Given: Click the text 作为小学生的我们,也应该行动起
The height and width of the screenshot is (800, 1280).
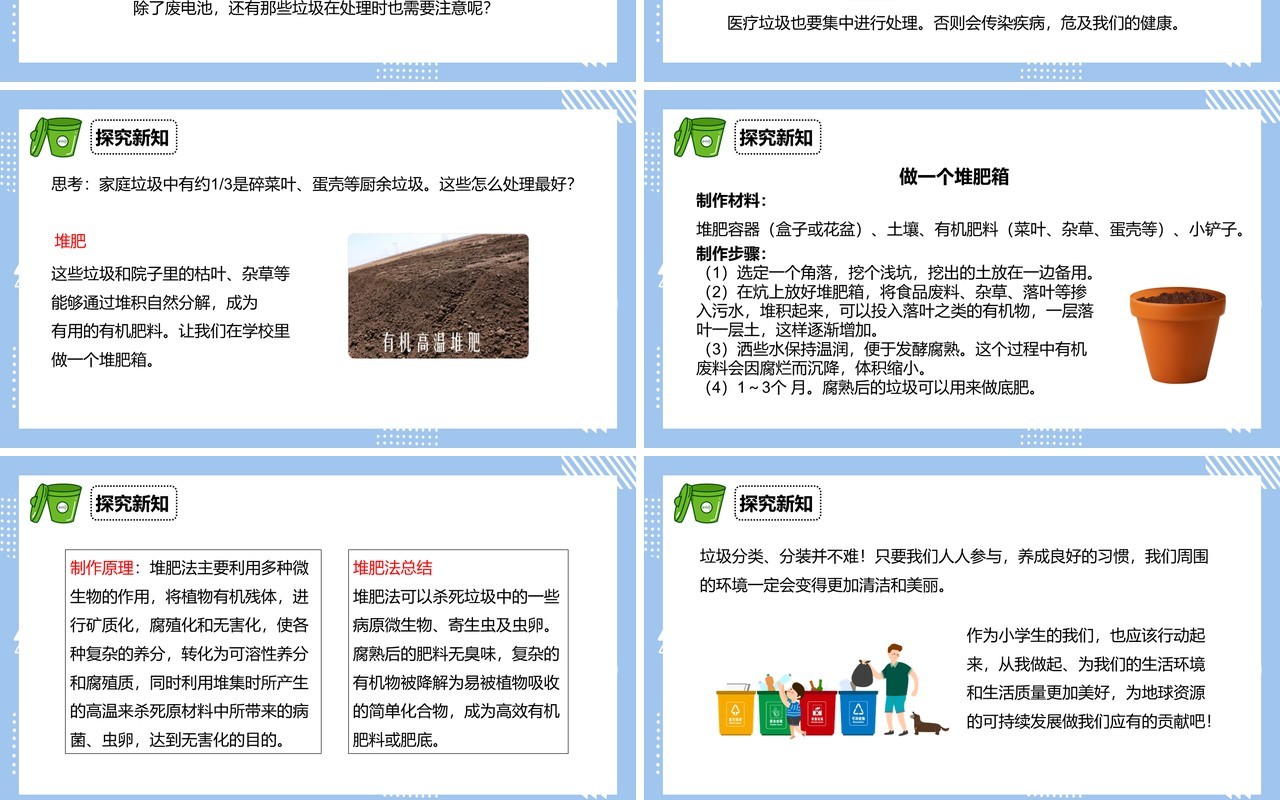Looking at the screenshot, I should (x=1085, y=635).
